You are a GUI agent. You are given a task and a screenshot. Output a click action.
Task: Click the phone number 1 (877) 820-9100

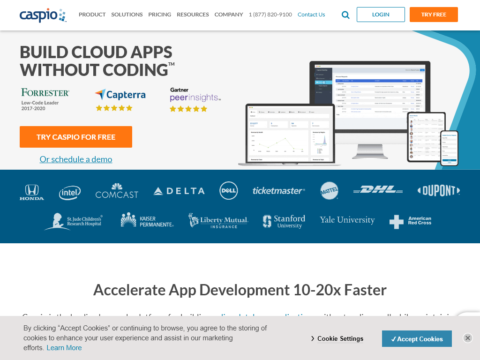(270, 15)
